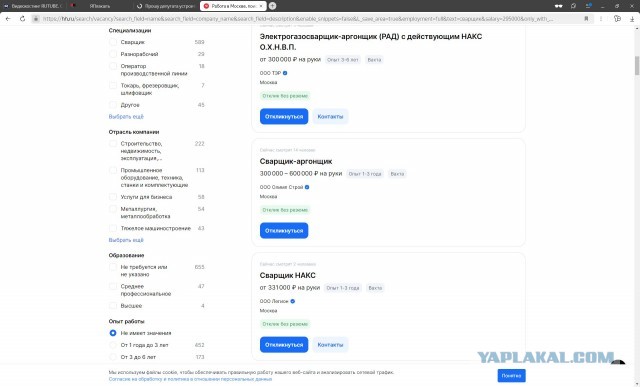Click Опыт 3-6 лет tag on ООО ТЭР card
This screenshot has width=640, height=387.
tap(343, 60)
